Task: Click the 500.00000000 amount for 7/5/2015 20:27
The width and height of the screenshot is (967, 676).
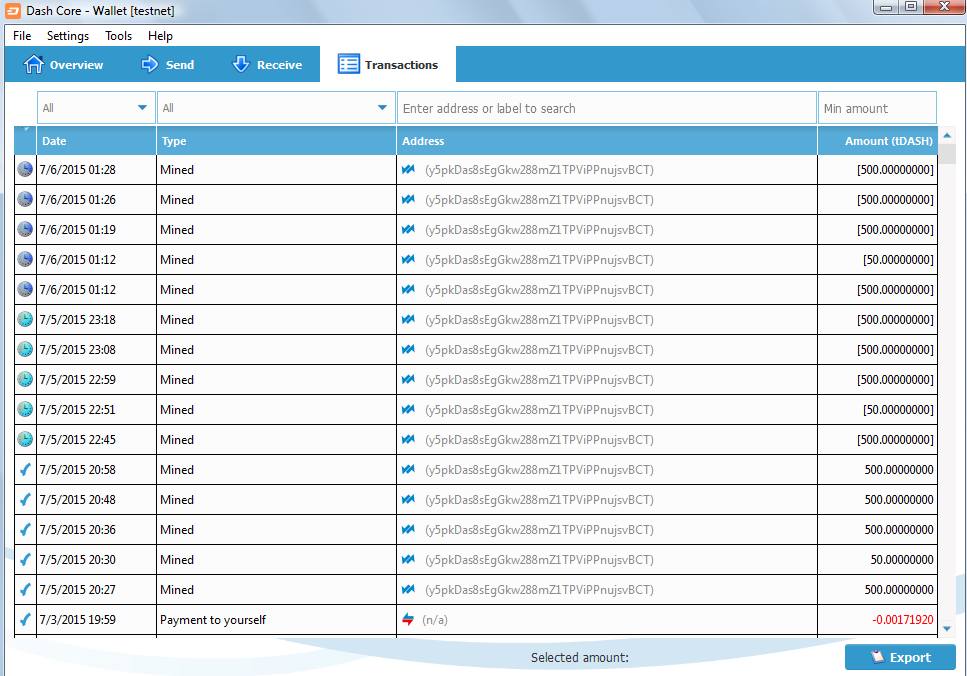Action: coord(899,589)
